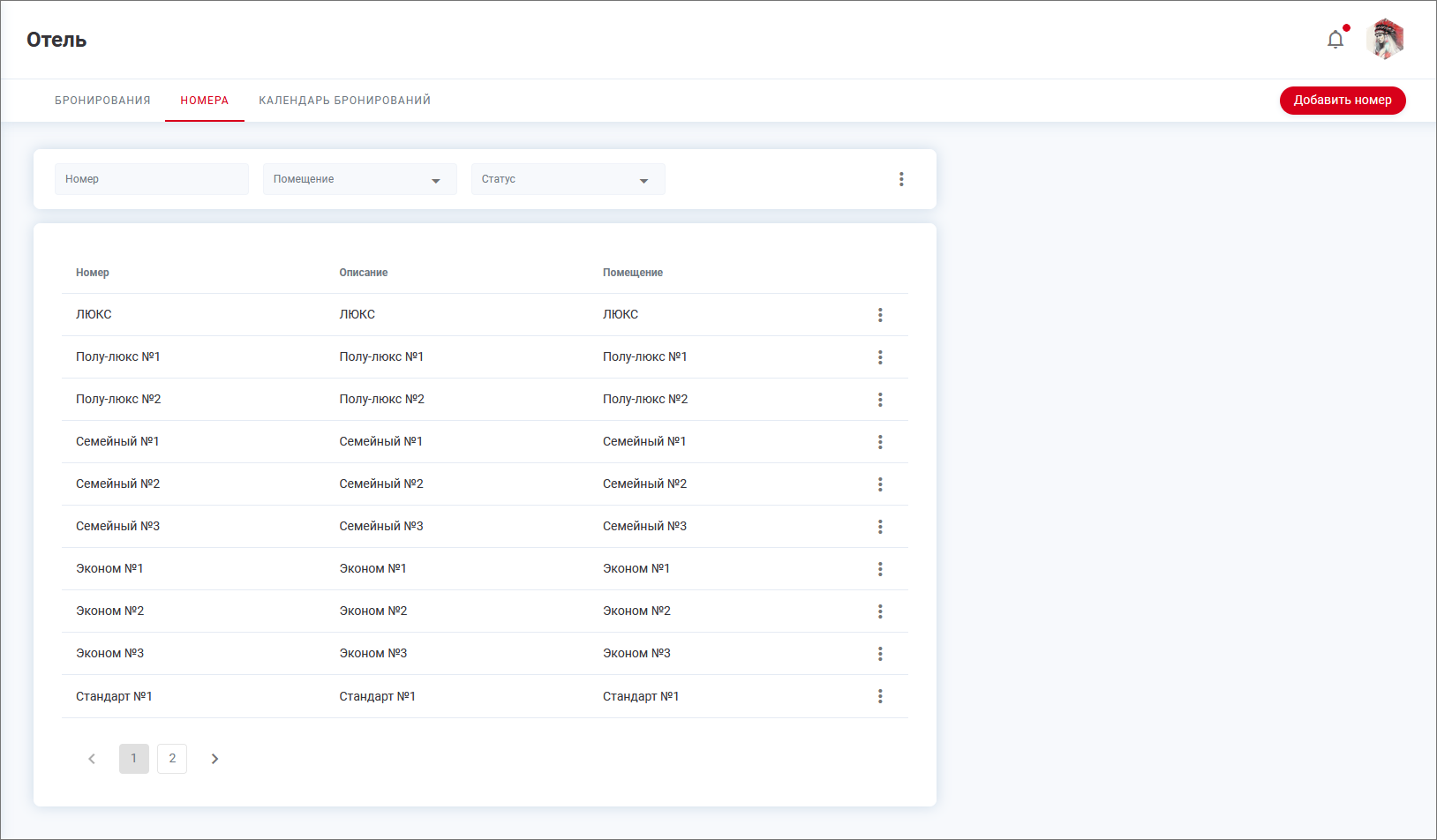Image resolution: width=1437 pixels, height=840 pixels.
Task: Open actions menu for Эконом №2 row
Action: coord(880,611)
